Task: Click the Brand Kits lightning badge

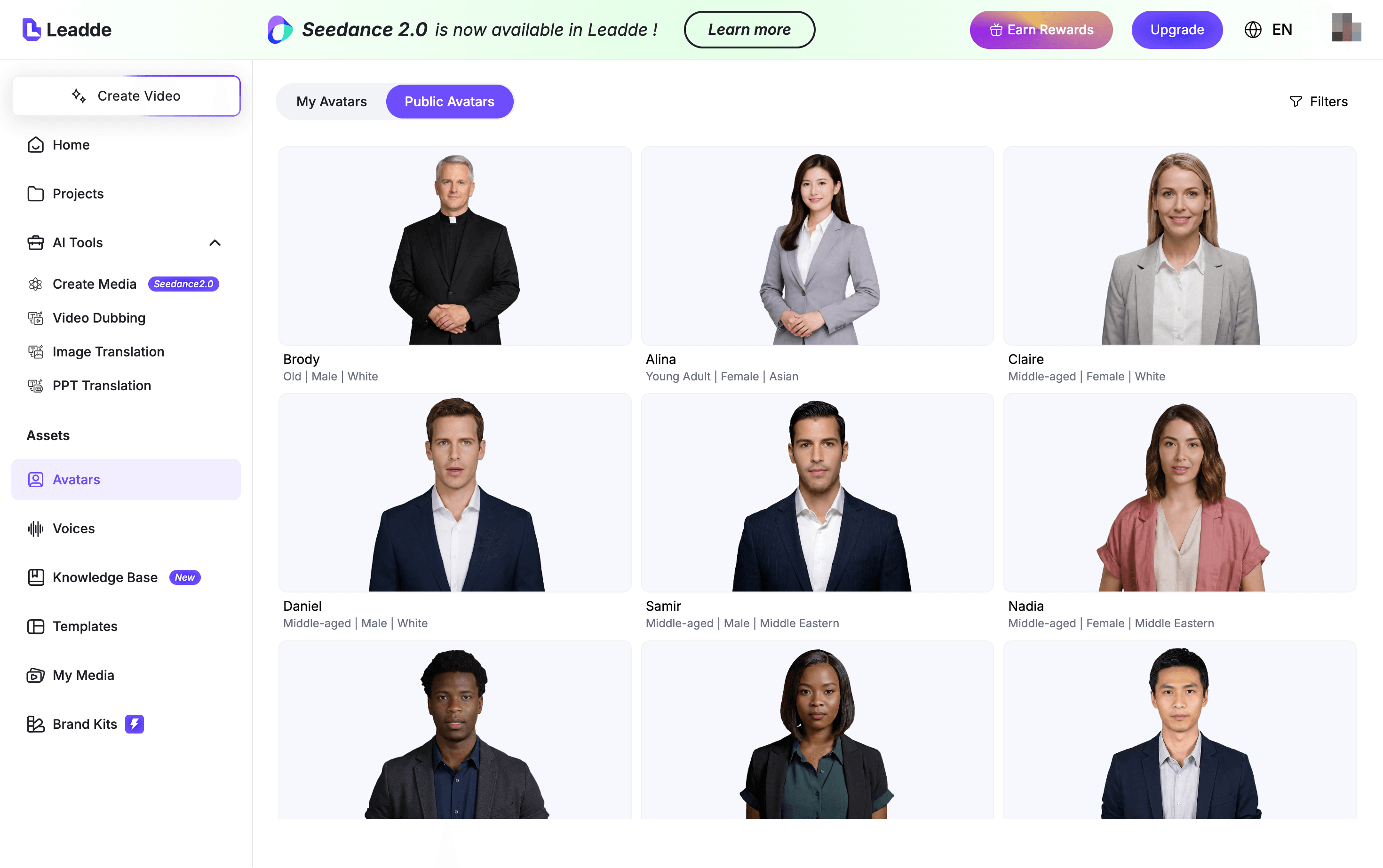Action: pos(135,724)
